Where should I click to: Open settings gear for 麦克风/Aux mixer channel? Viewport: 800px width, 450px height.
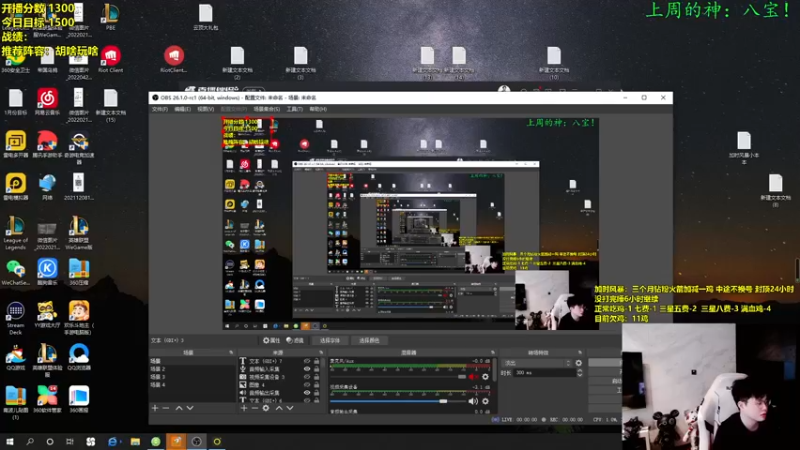click(485, 377)
